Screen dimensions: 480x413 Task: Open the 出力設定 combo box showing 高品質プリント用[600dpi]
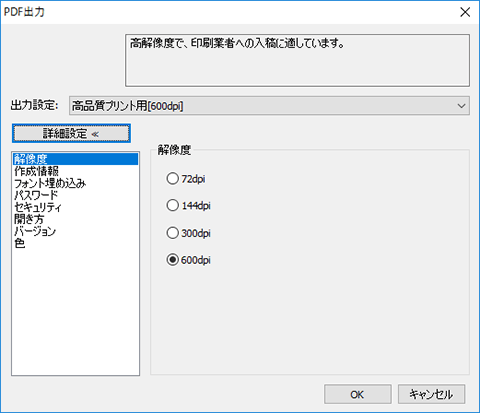269,106
